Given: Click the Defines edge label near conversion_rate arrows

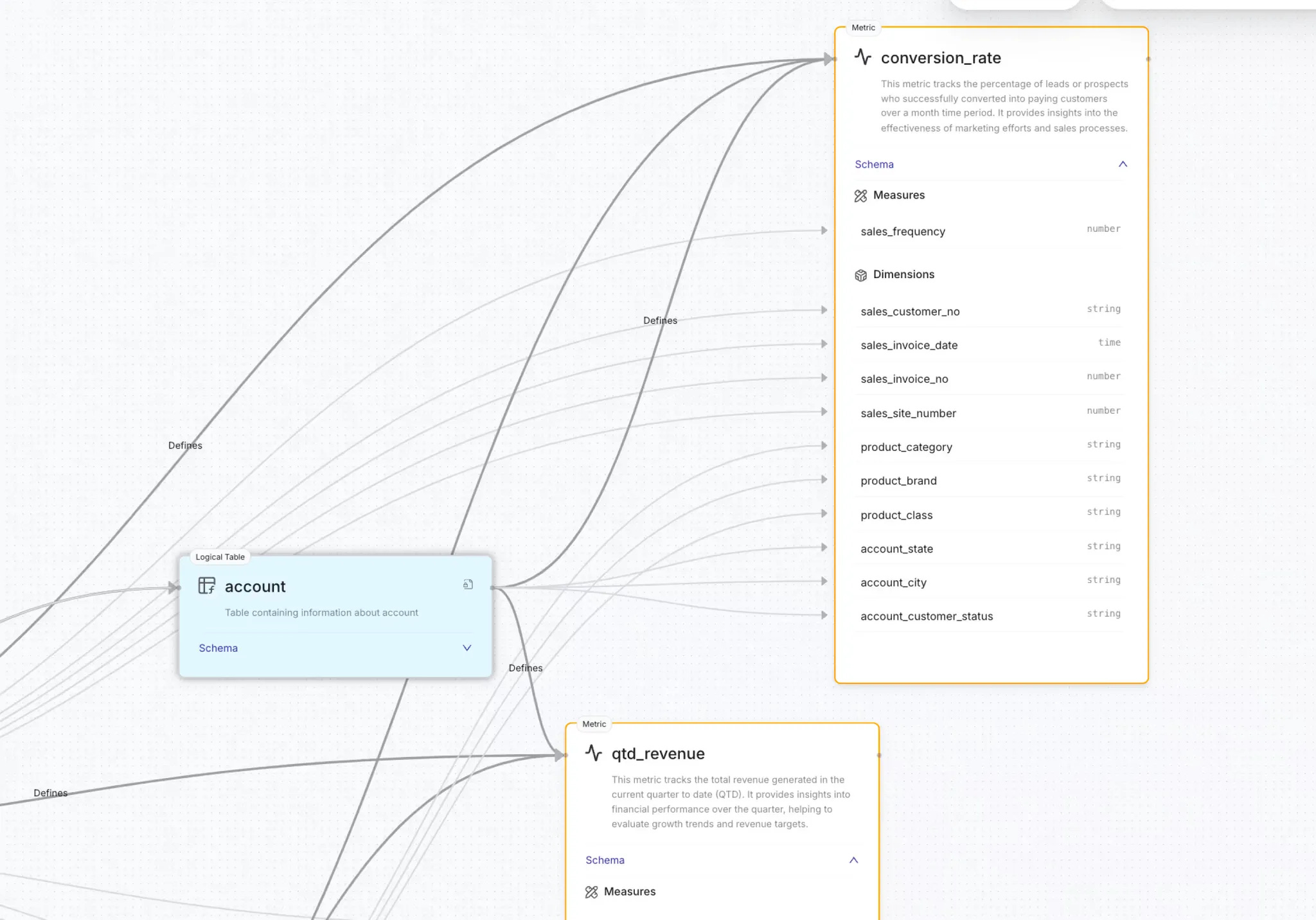Looking at the screenshot, I should [x=660, y=321].
